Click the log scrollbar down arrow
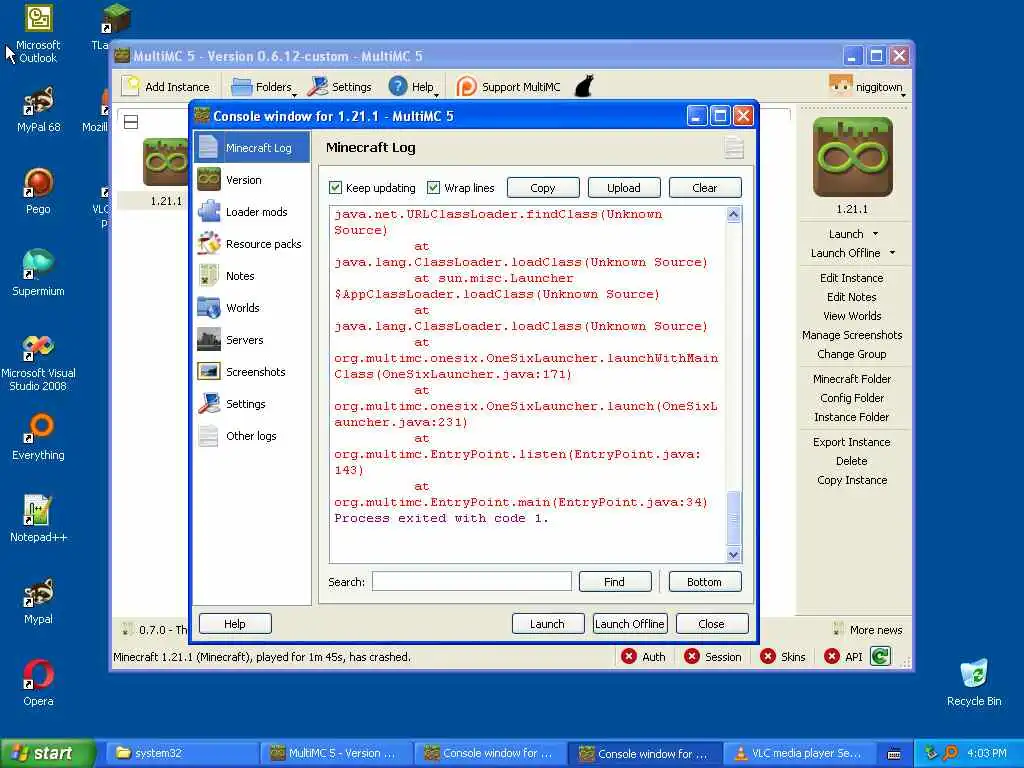The image size is (1024, 768). click(x=733, y=554)
